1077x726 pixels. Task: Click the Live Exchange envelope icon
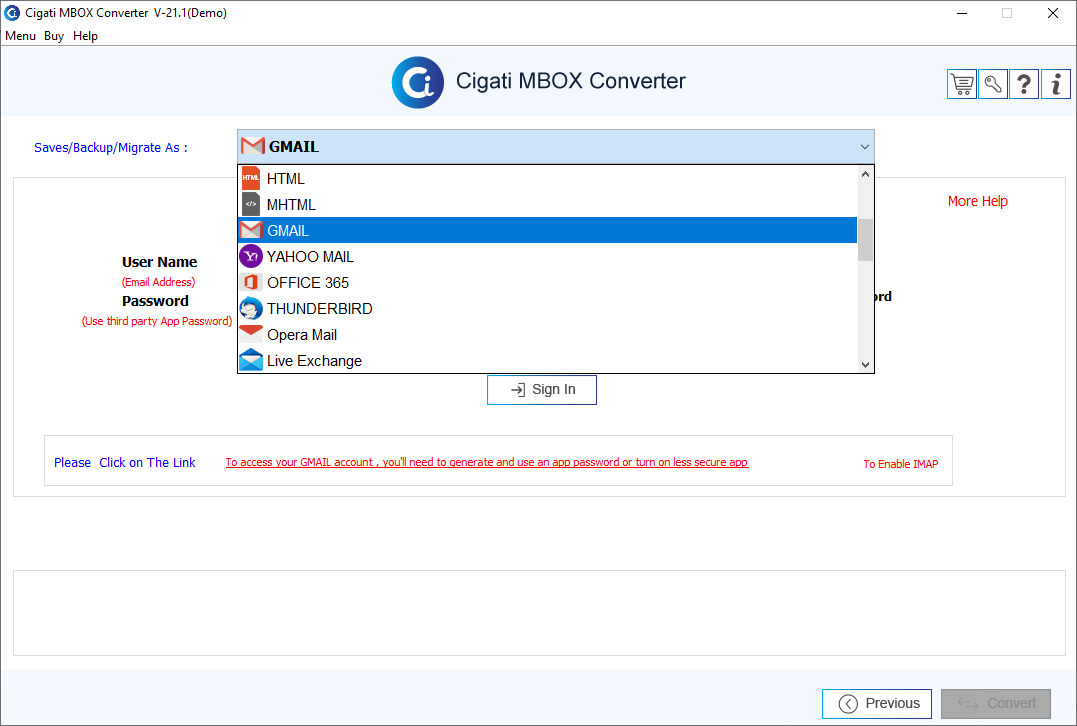(251, 361)
